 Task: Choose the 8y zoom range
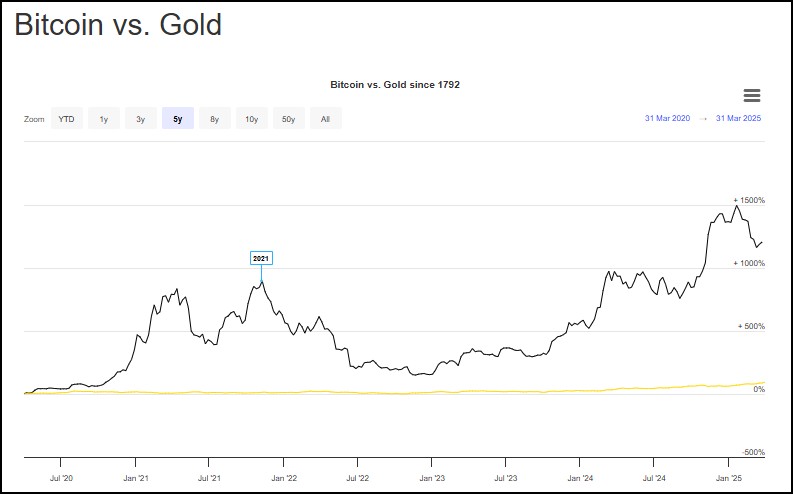[x=215, y=119]
